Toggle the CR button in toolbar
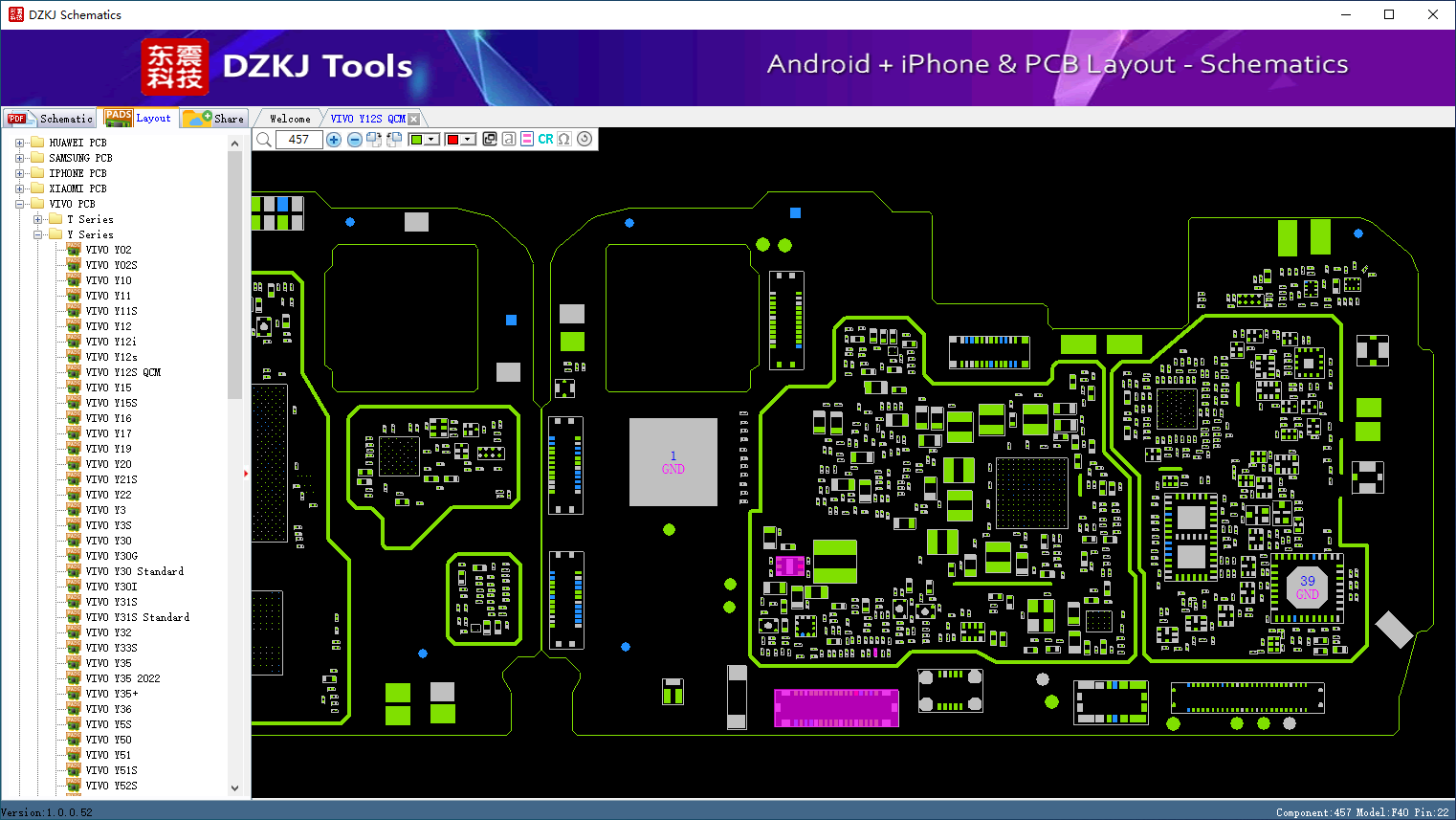 [x=545, y=139]
